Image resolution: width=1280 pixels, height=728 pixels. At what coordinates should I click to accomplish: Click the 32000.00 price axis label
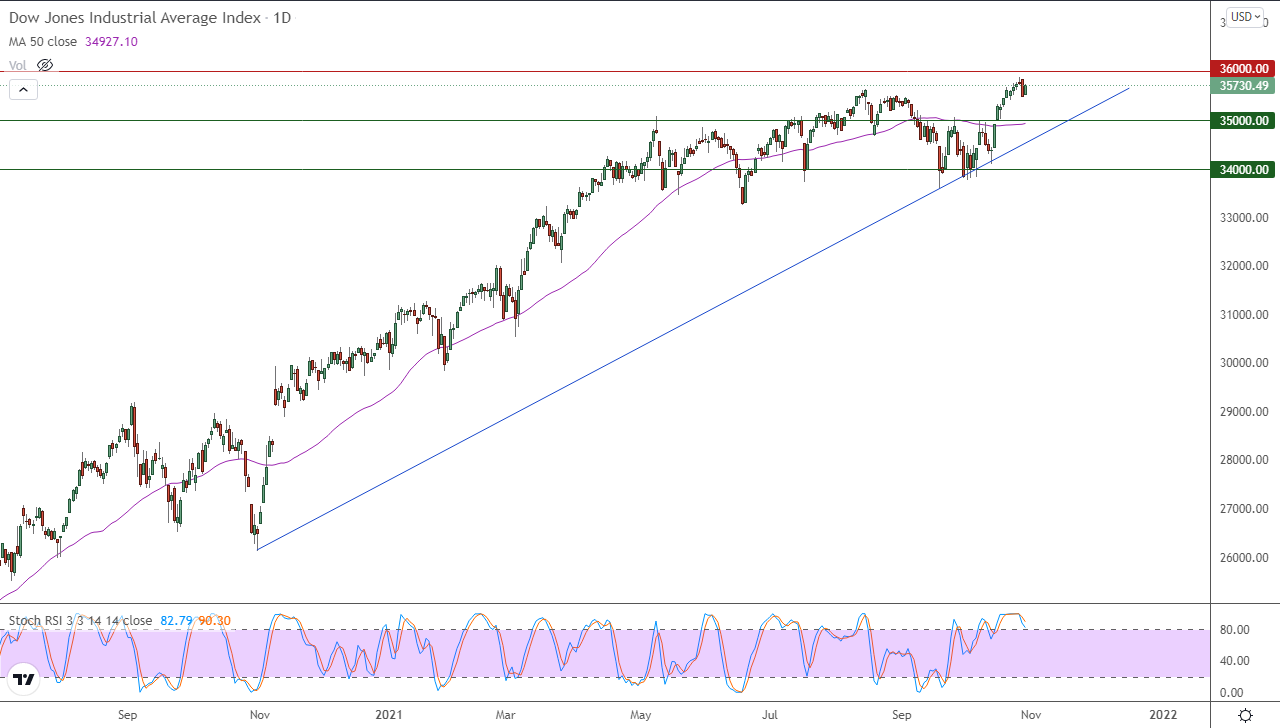point(1244,266)
